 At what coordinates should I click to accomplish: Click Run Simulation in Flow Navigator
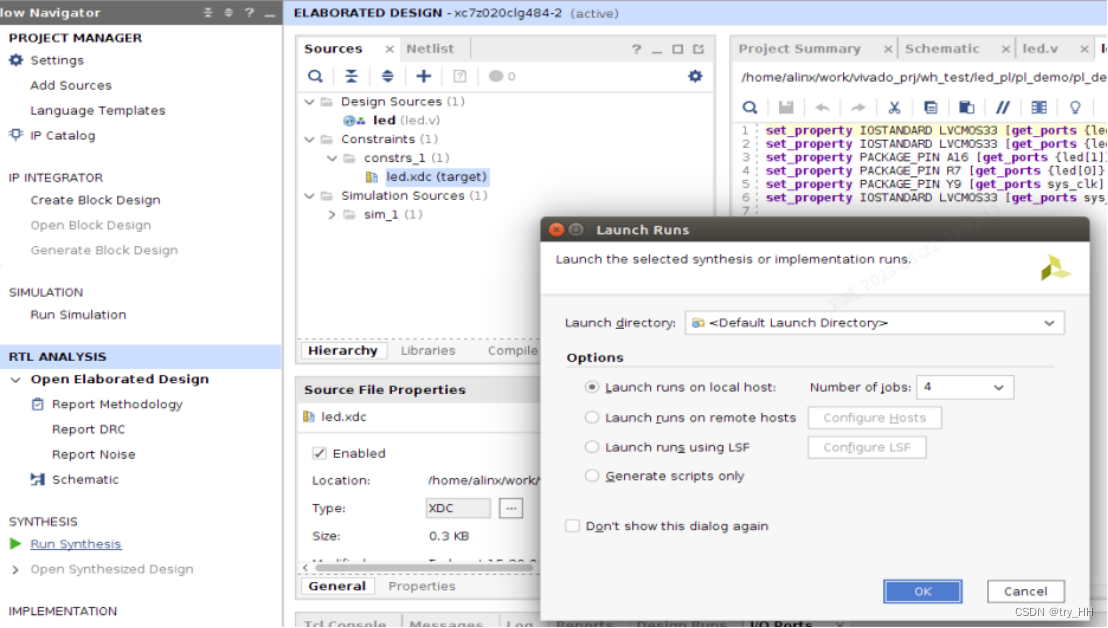(78, 314)
